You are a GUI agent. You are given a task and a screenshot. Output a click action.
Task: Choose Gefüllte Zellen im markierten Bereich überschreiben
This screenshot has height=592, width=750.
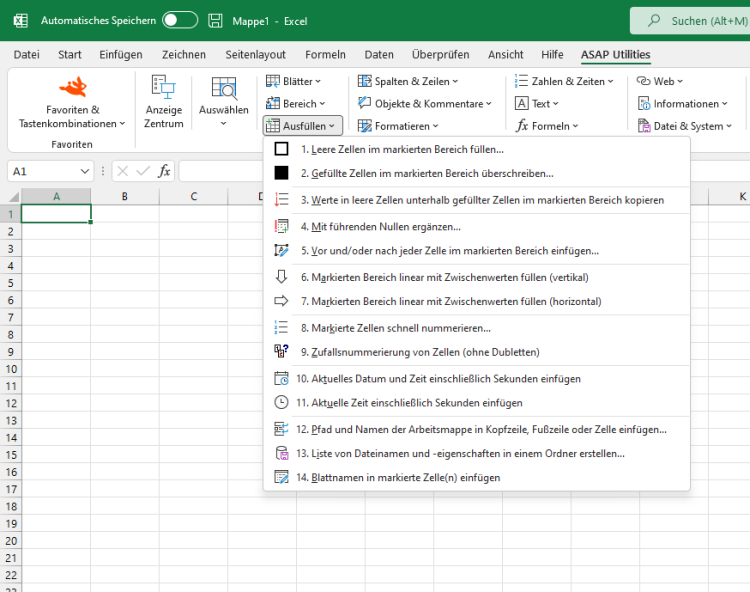tap(476, 173)
